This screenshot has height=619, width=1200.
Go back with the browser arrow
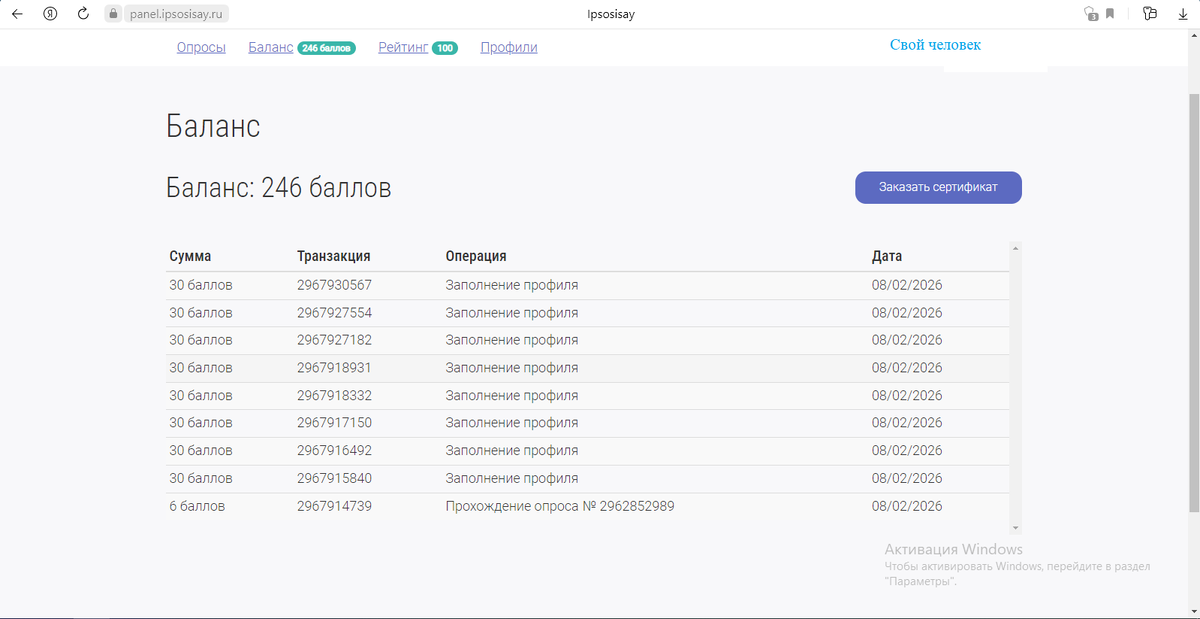17,14
